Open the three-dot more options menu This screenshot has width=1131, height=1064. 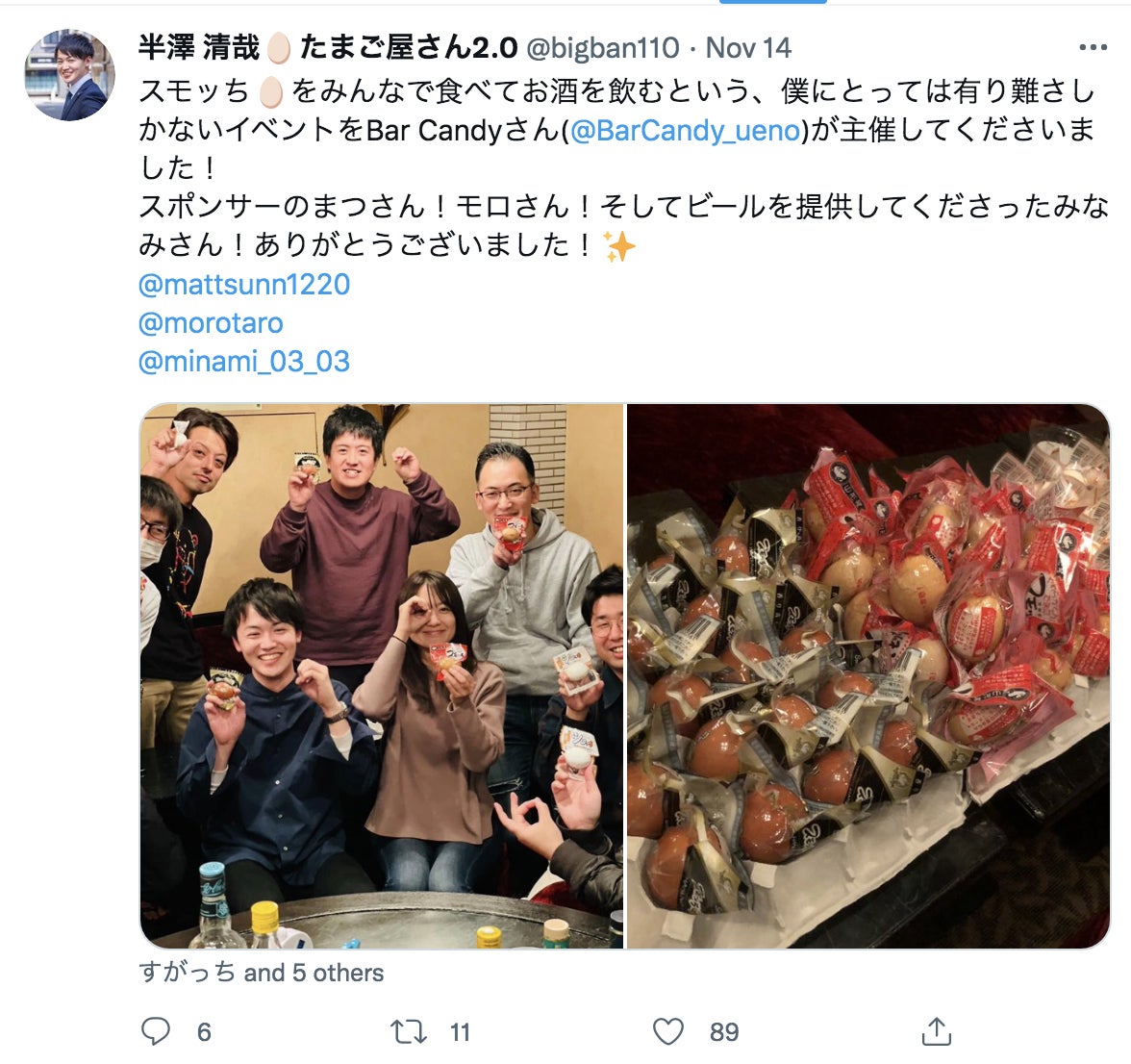tap(1093, 47)
